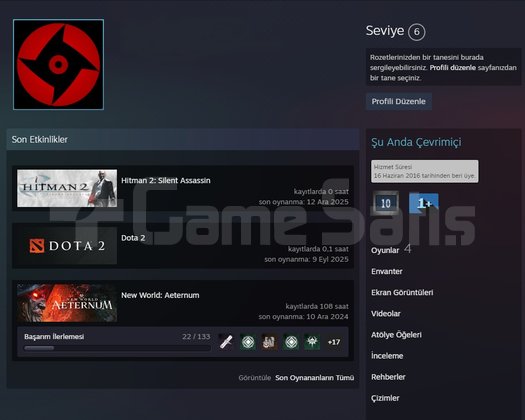Open the 10 years of service badge
The height and width of the screenshot is (420, 525).
(x=386, y=203)
